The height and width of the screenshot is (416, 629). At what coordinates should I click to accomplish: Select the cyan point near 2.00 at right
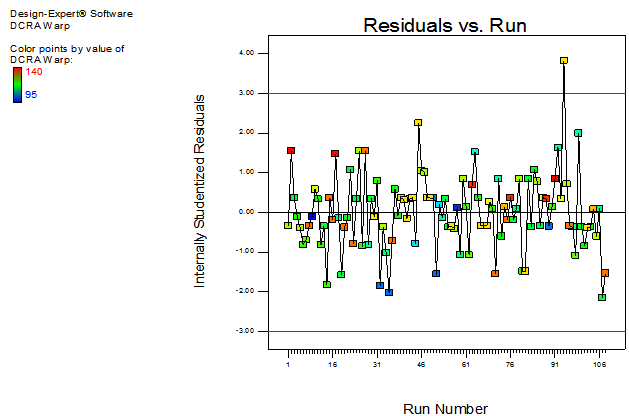point(578,133)
